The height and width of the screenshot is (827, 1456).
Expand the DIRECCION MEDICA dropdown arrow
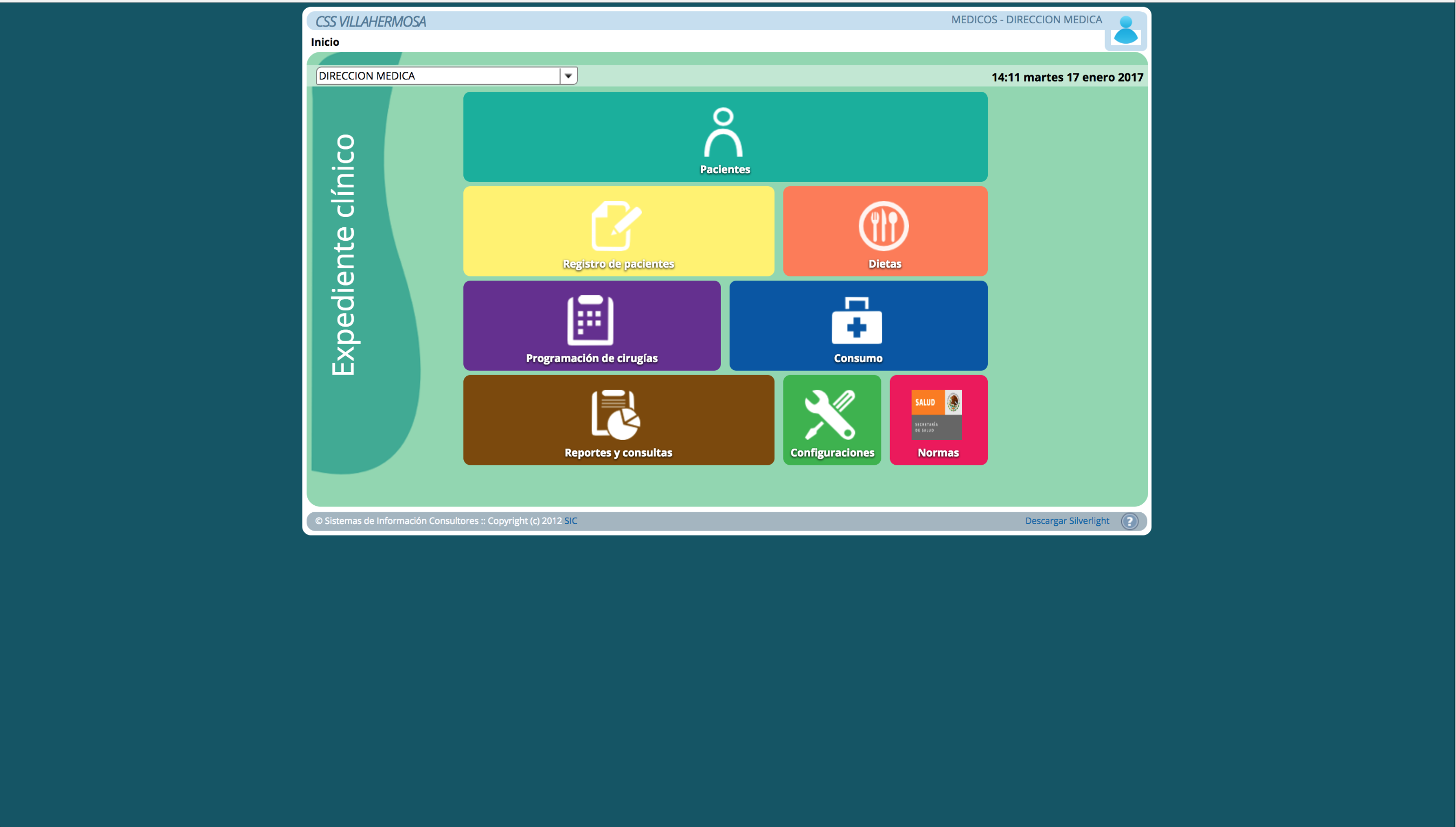[x=568, y=76]
